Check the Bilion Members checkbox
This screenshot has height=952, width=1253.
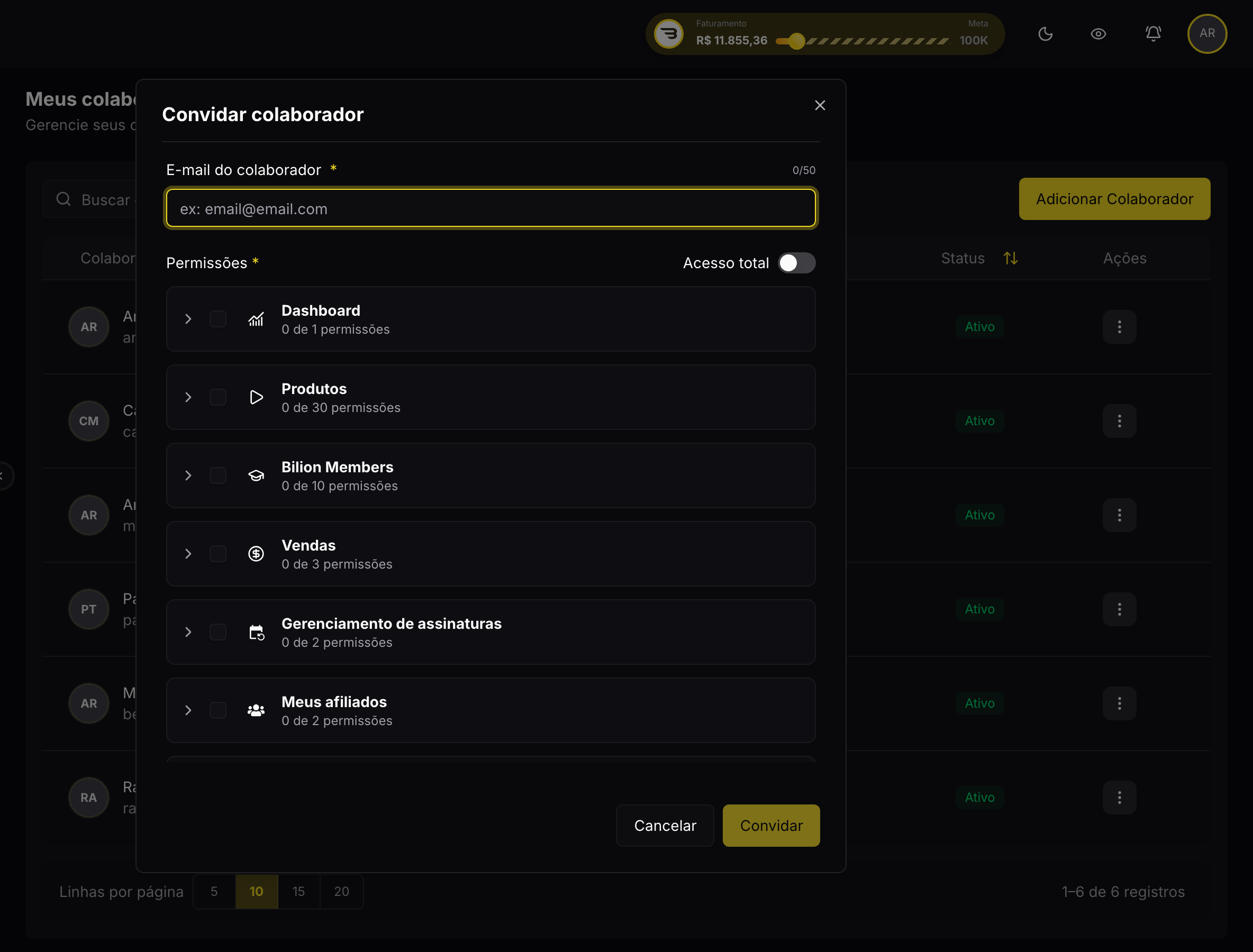217,475
